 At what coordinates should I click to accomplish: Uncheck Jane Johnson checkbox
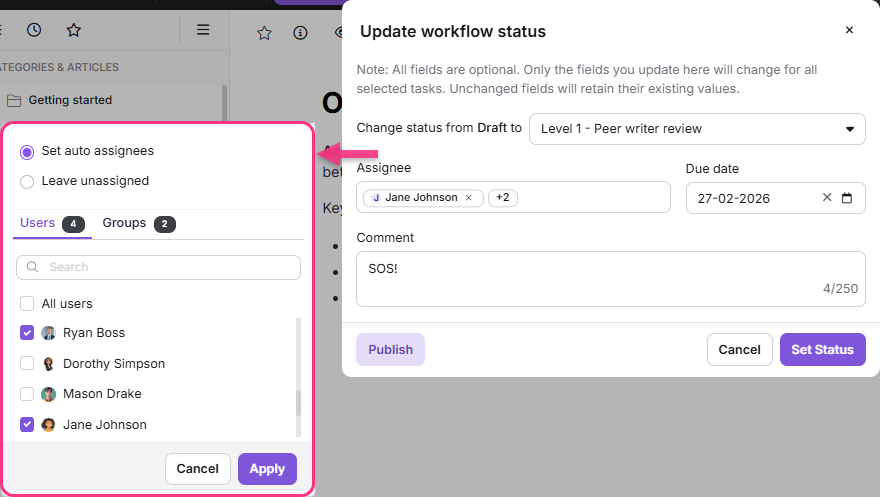[x=27, y=424]
